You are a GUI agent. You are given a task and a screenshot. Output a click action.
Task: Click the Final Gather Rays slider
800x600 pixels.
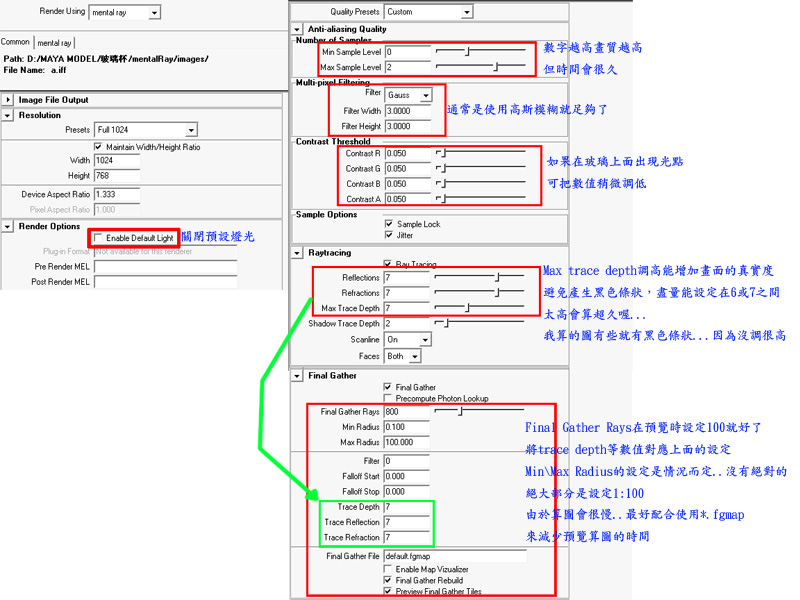480,411
